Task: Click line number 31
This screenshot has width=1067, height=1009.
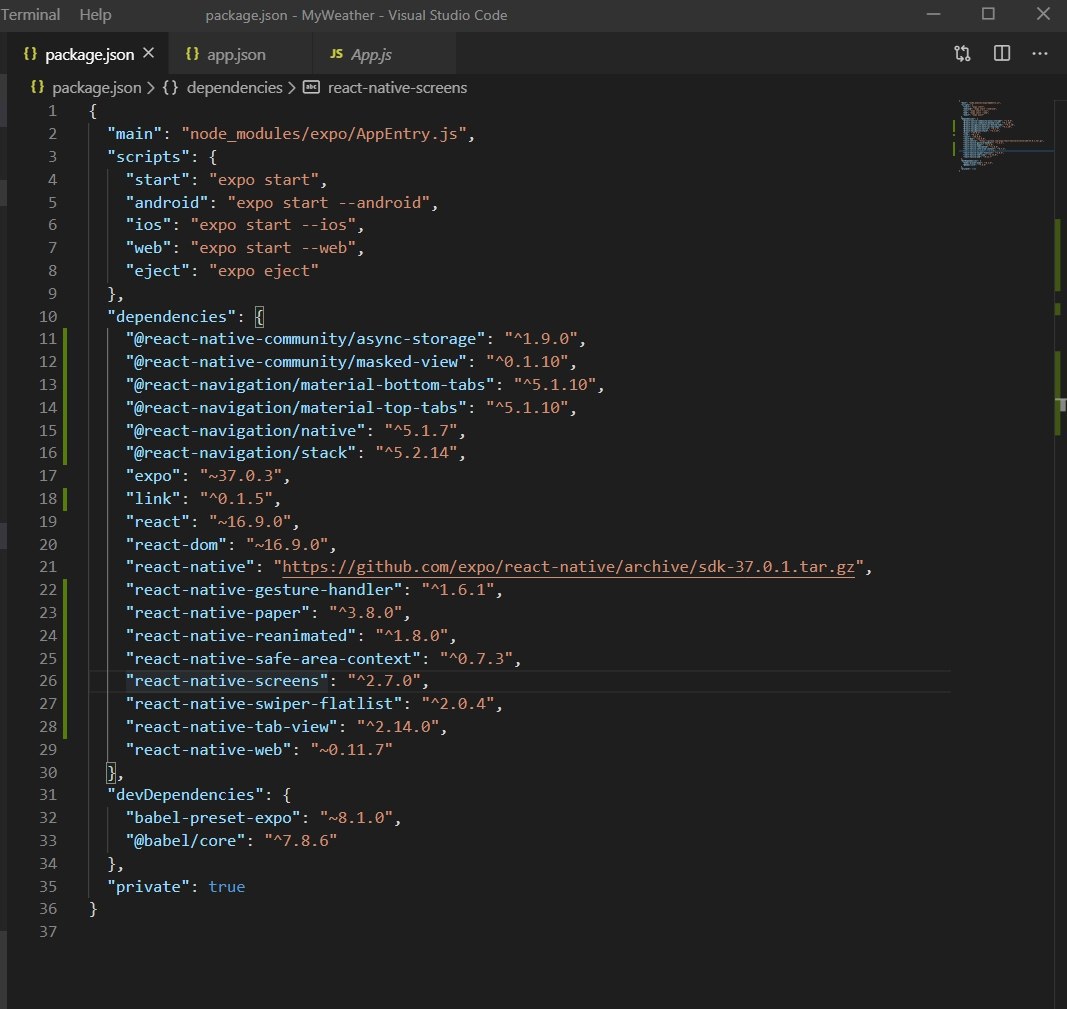Action: (48, 795)
